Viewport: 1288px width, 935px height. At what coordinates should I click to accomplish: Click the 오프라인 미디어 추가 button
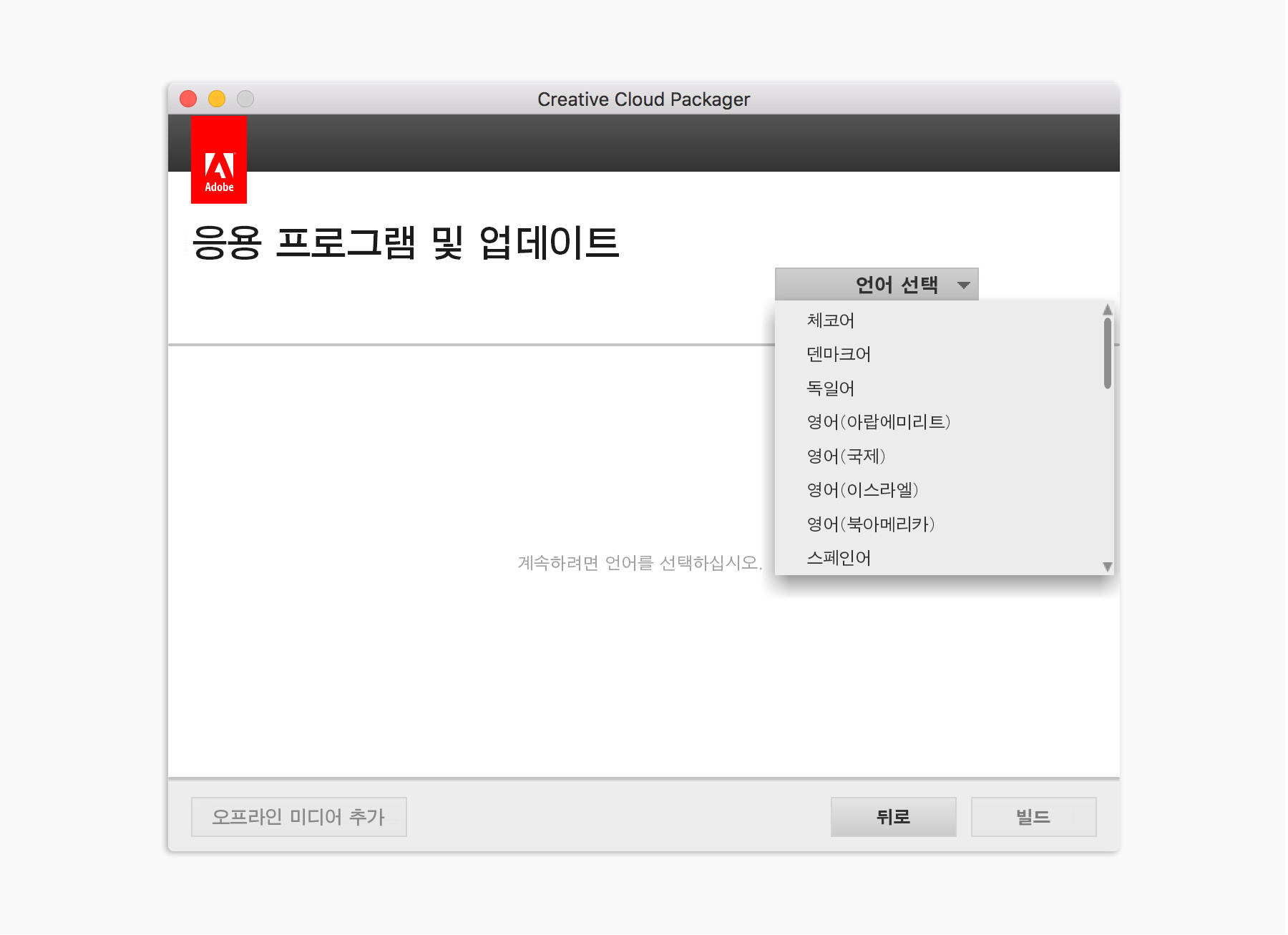(x=299, y=817)
